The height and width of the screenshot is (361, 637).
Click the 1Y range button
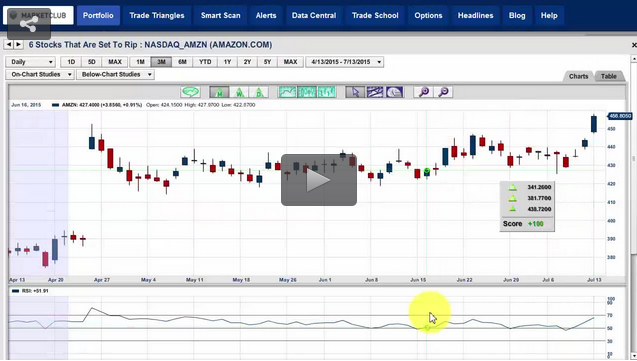click(227, 62)
